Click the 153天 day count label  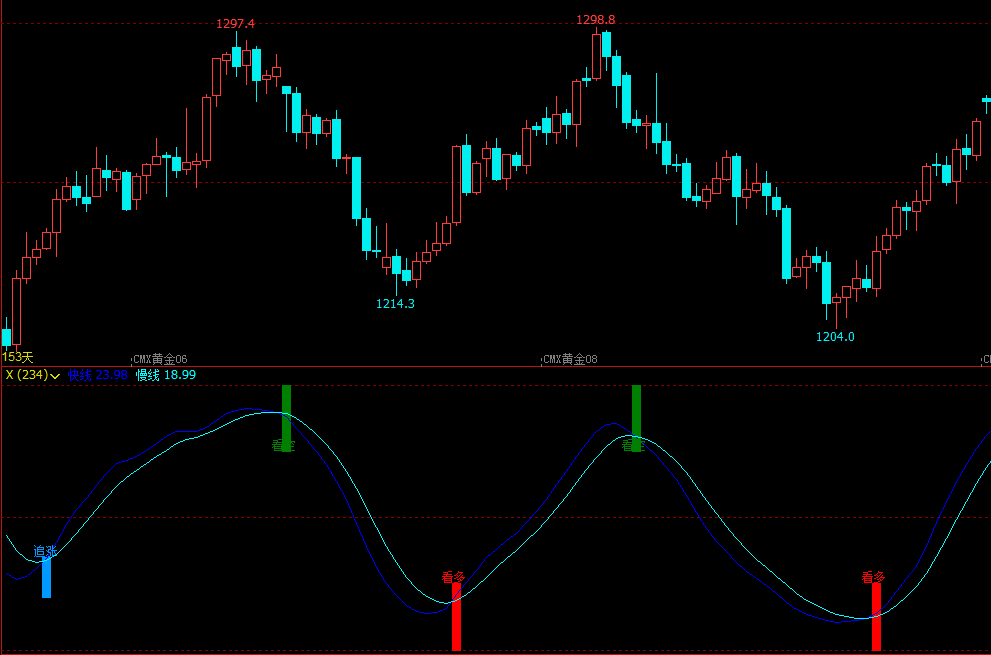point(17,357)
